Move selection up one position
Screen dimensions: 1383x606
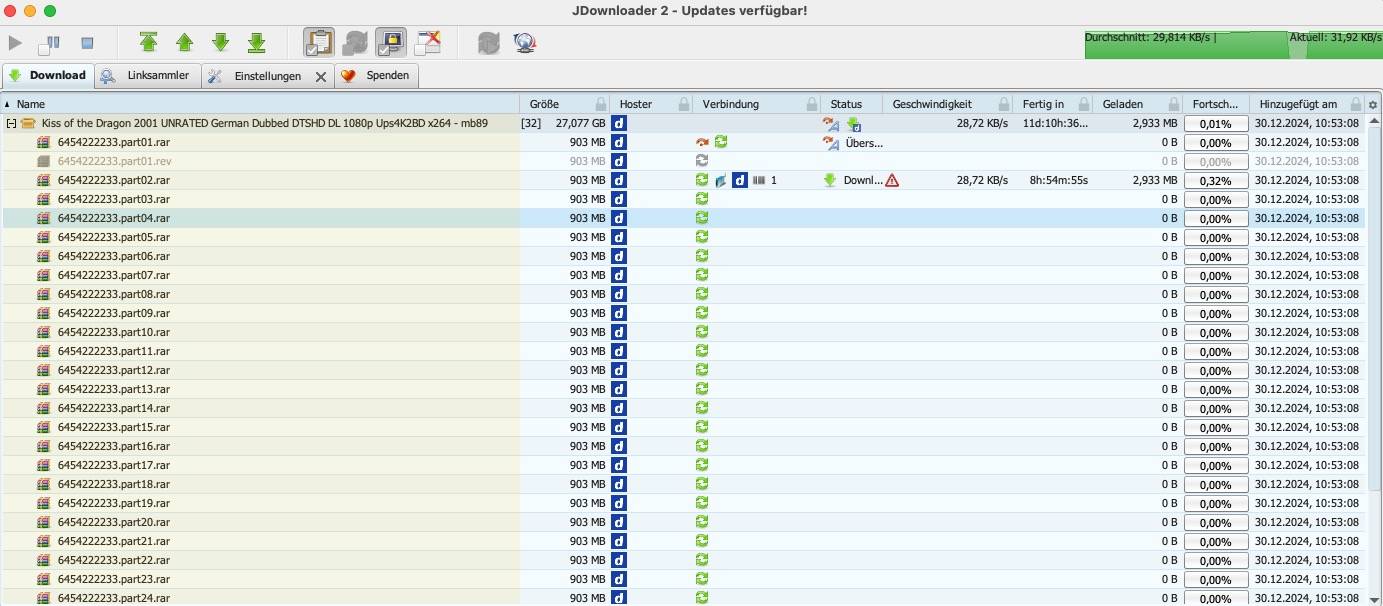[185, 42]
